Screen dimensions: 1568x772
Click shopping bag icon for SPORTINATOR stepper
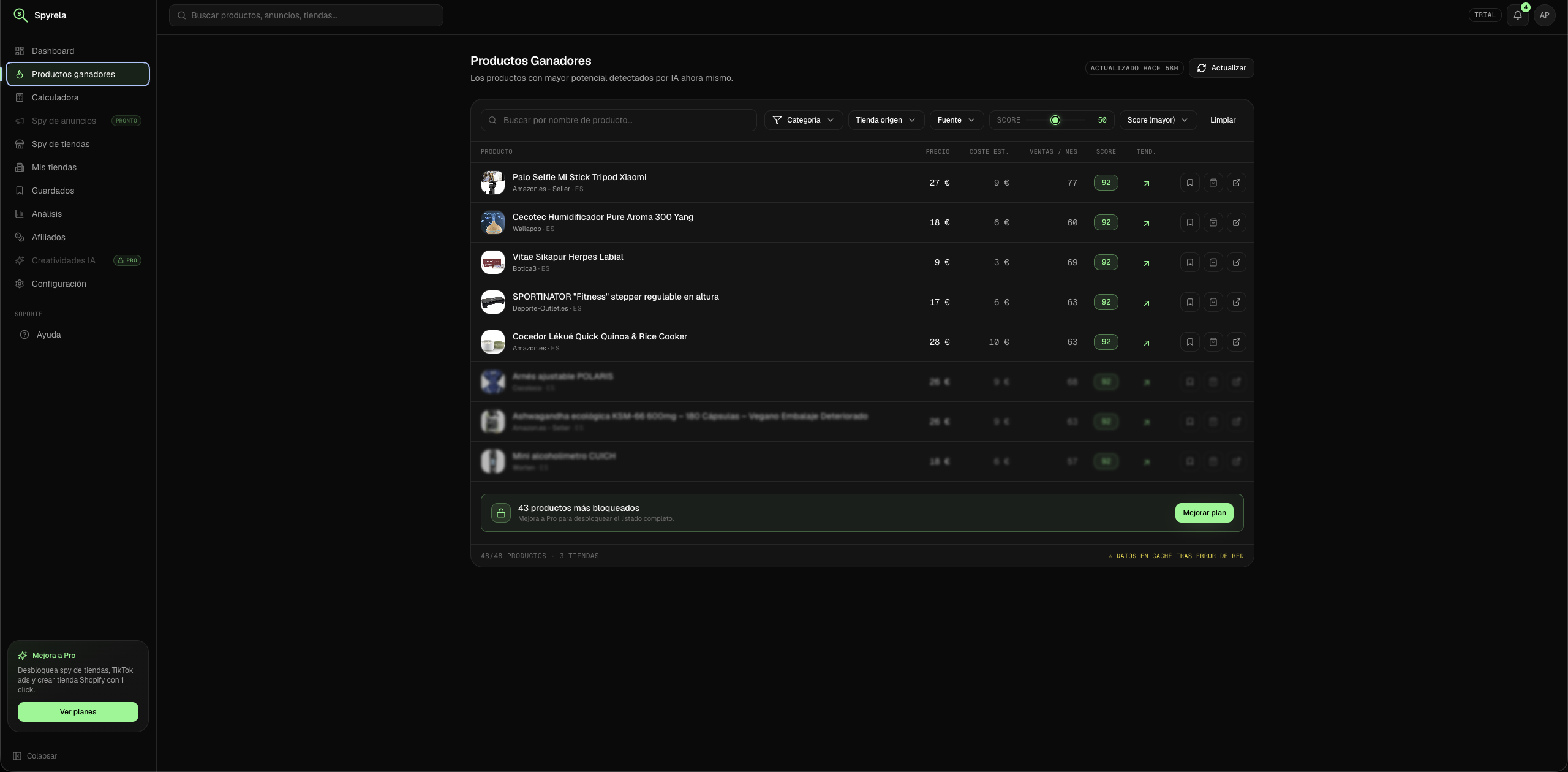pos(1213,302)
